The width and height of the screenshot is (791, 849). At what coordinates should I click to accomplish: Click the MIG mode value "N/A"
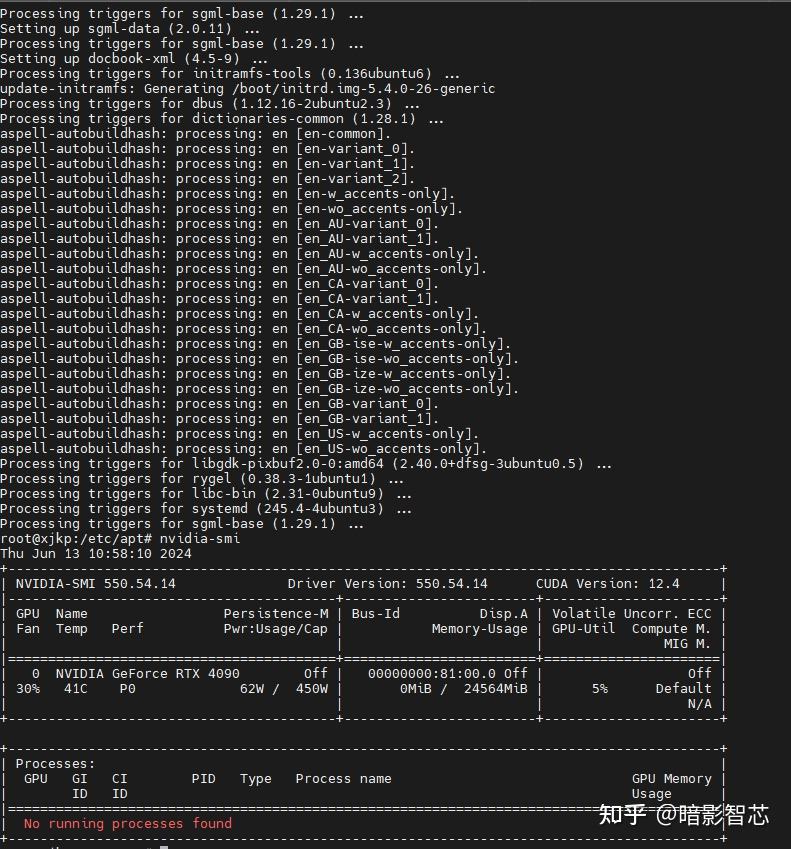click(x=700, y=704)
